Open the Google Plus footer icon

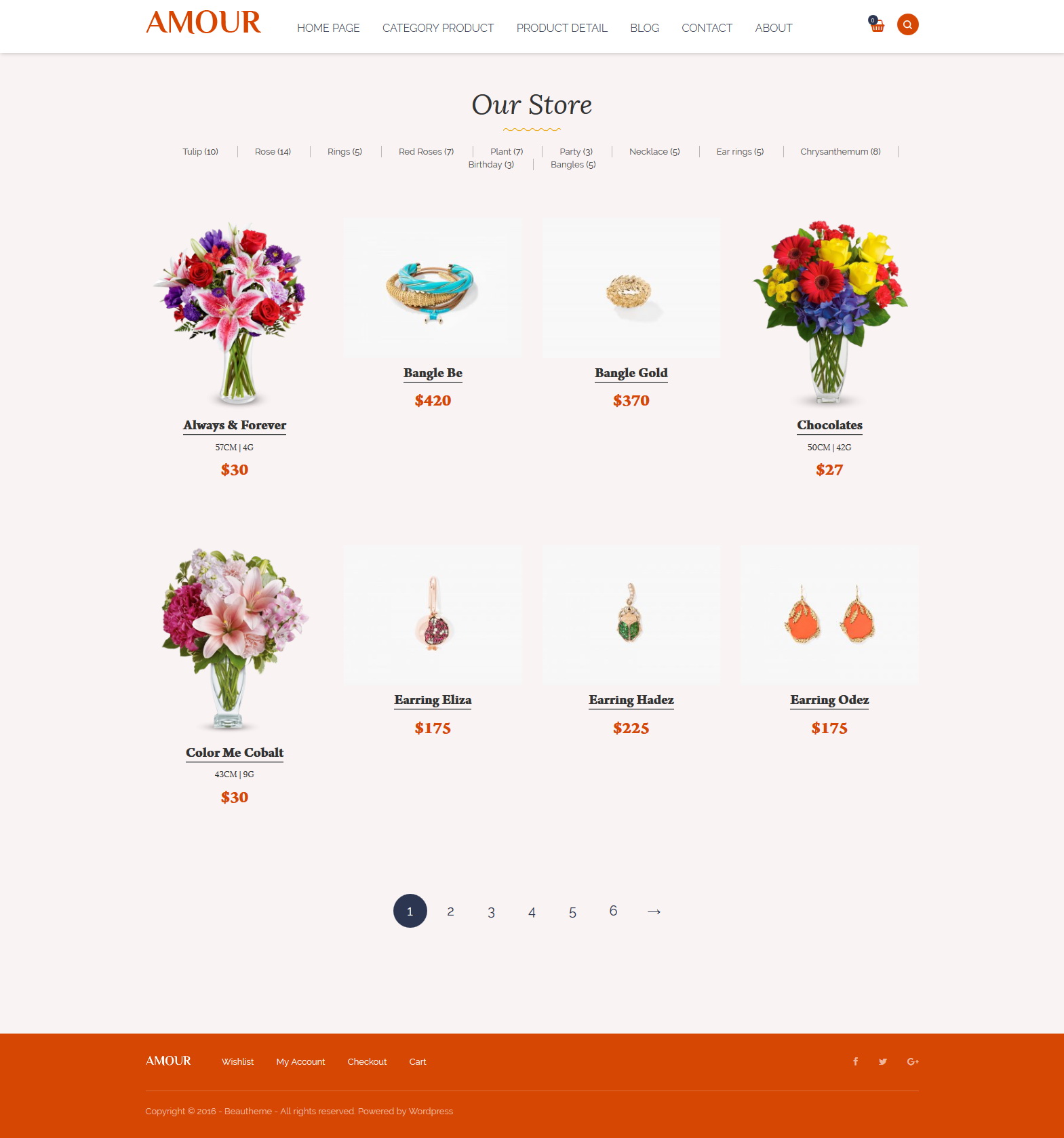913,1061
